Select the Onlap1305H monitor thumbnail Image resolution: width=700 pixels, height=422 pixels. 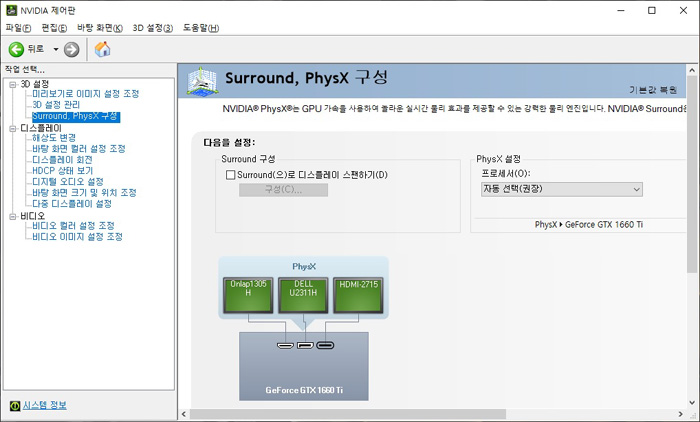(x=248, y=295)
